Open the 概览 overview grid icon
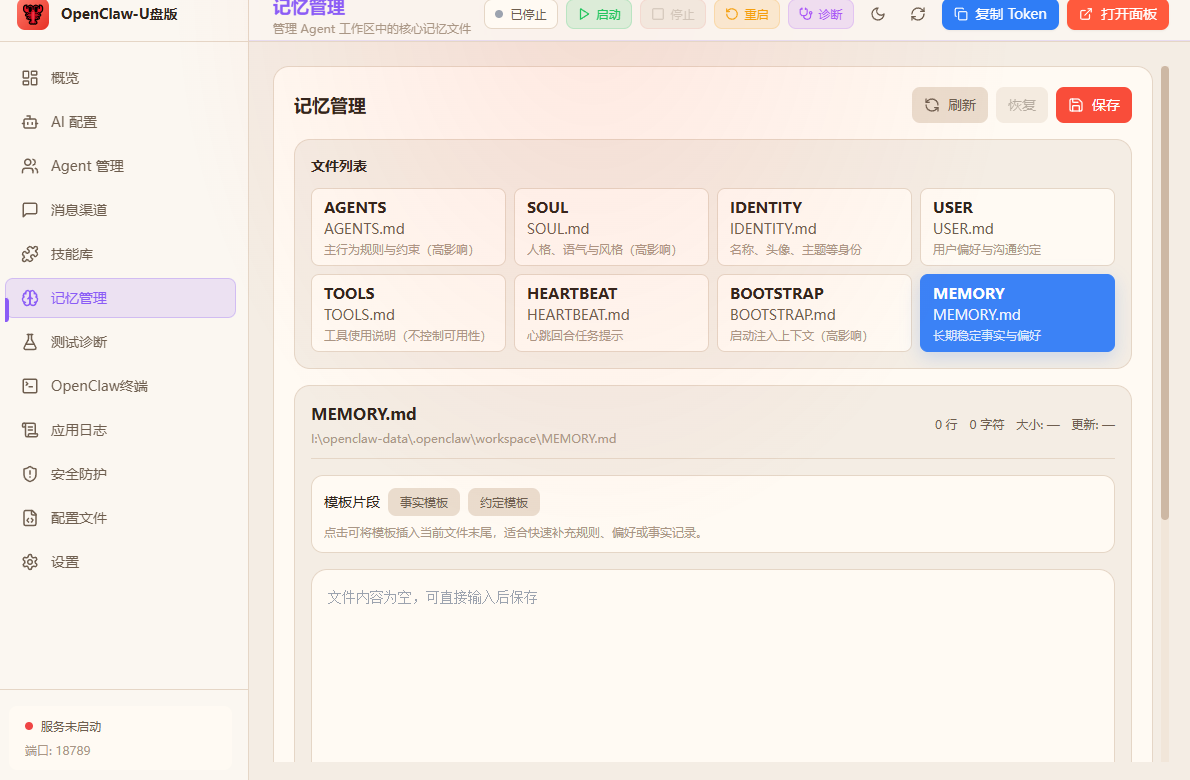Screen dimensions: 1190x780 (x=30, y=78)
